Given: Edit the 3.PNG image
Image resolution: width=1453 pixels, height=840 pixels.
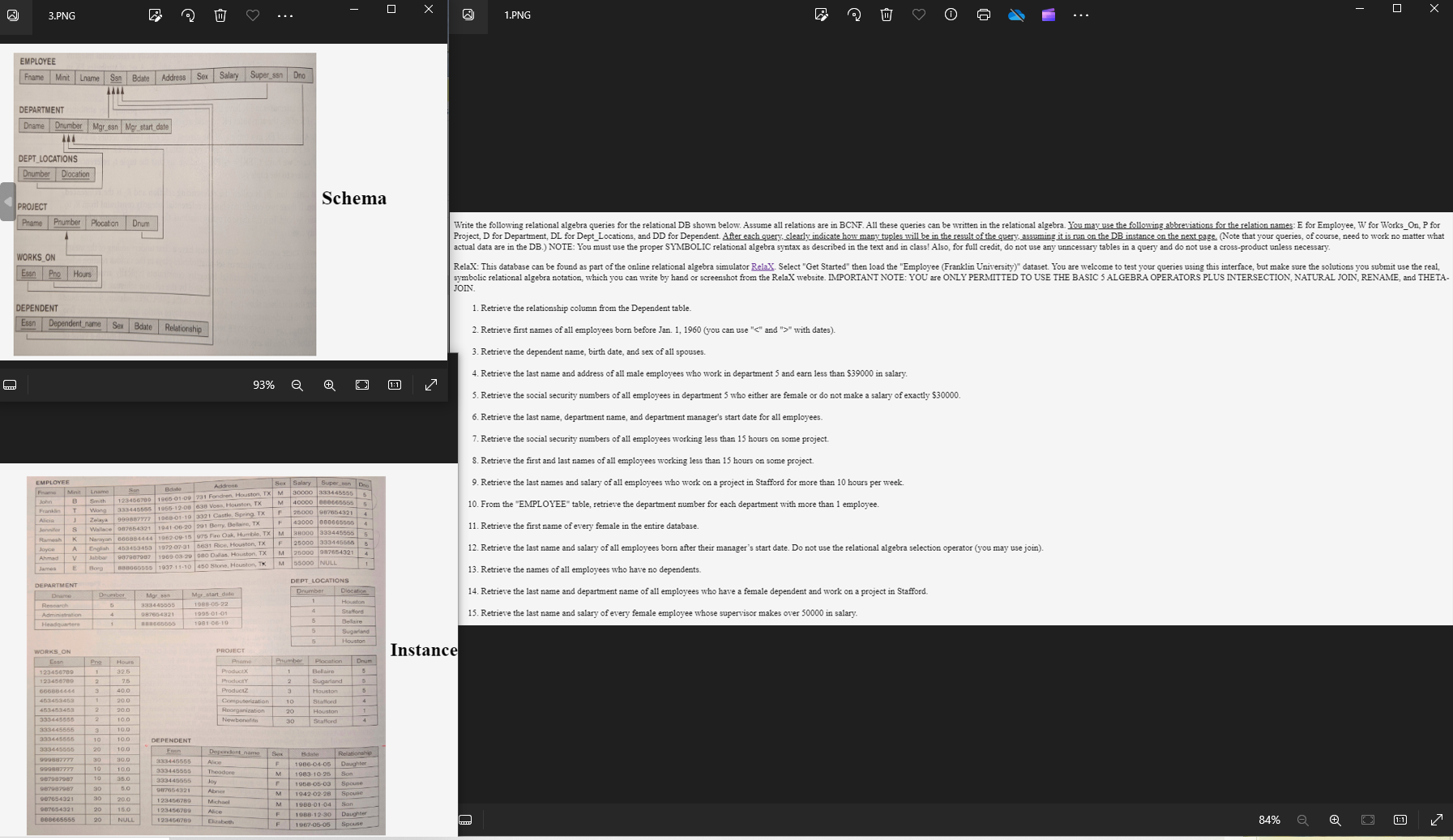Looking at the screenshot, I should coord(156,15).
